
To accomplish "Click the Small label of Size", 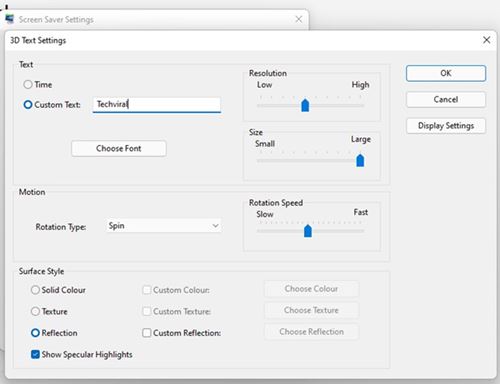I will [x=265, y=144].
